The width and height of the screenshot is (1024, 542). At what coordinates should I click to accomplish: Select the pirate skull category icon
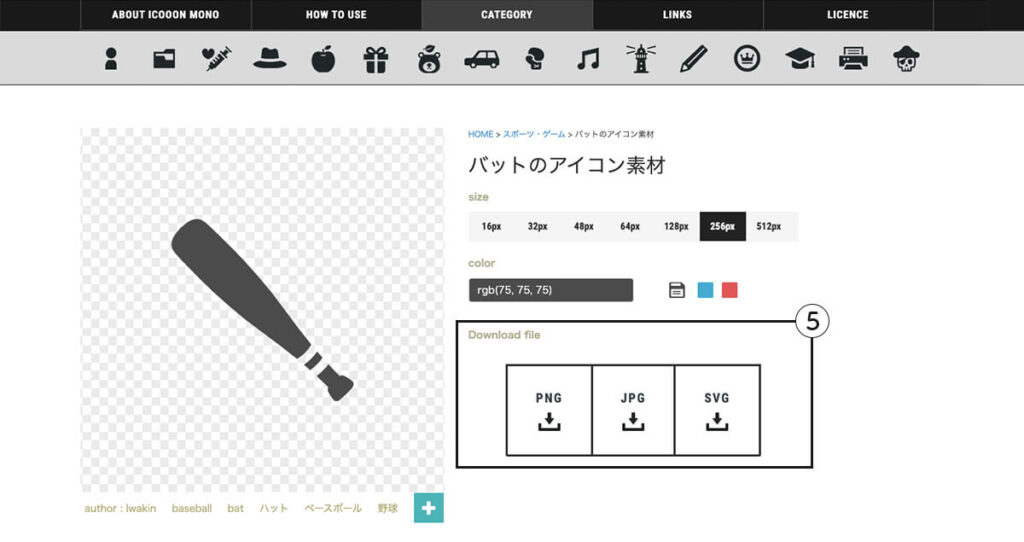[x=906, y=59]
